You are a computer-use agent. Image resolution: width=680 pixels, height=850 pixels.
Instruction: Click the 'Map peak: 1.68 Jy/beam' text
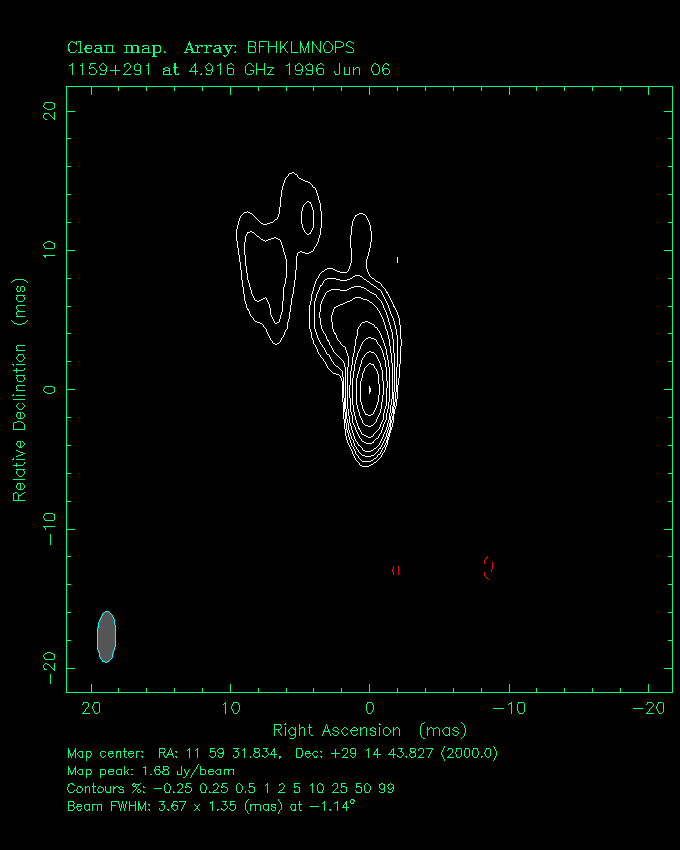click(x=150, y=771)
